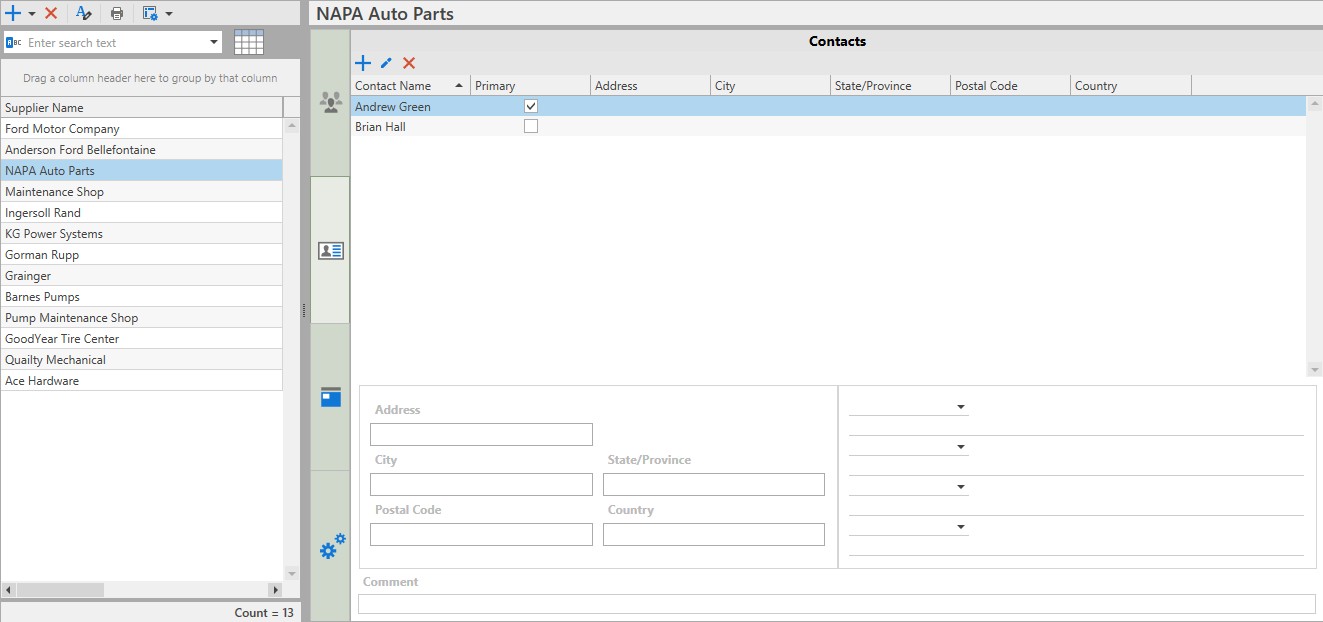1323x622 pixels.
Task: Click the Address input field
Action: (x=481, y=434)
